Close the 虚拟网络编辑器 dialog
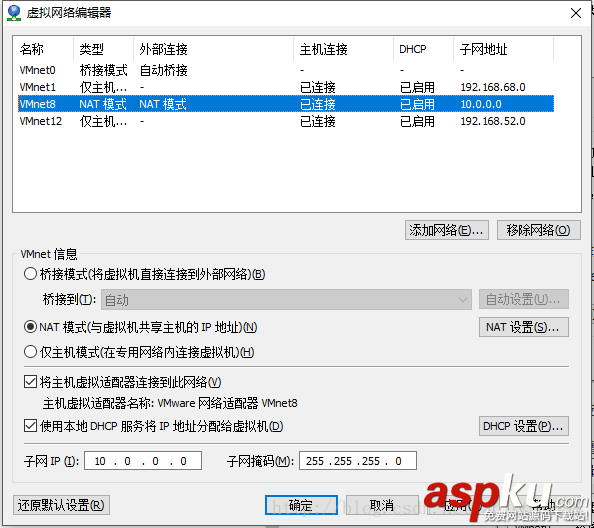594x528 pixels. click(575, 13)
